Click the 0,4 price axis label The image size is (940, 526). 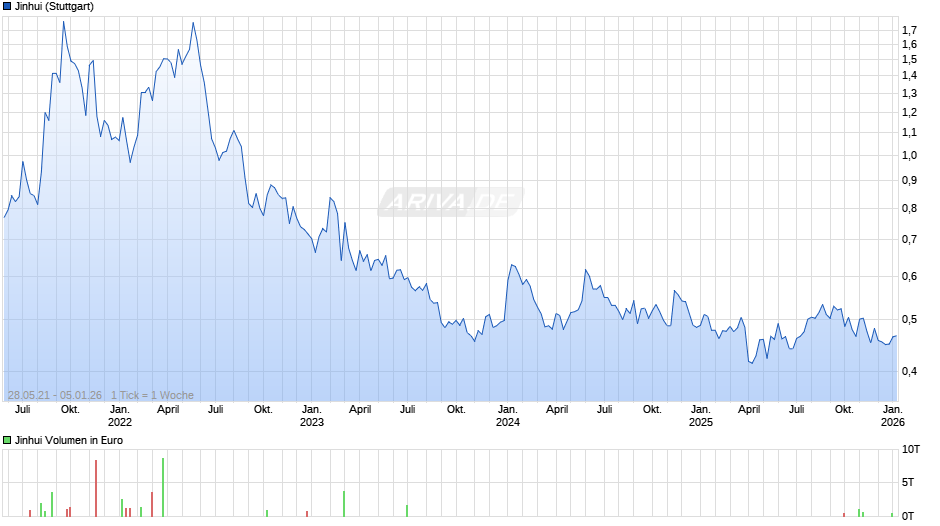909,372
